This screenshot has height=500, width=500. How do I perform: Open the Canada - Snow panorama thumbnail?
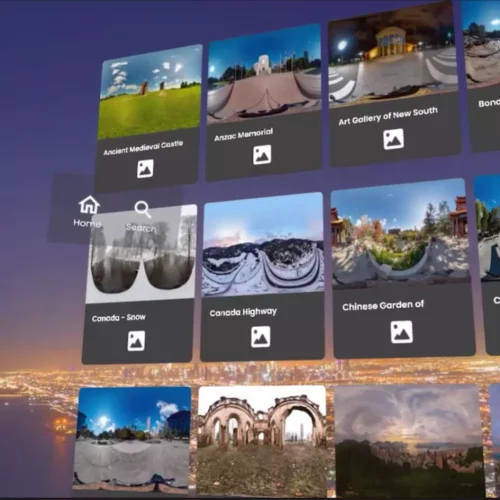pos(141,254)
